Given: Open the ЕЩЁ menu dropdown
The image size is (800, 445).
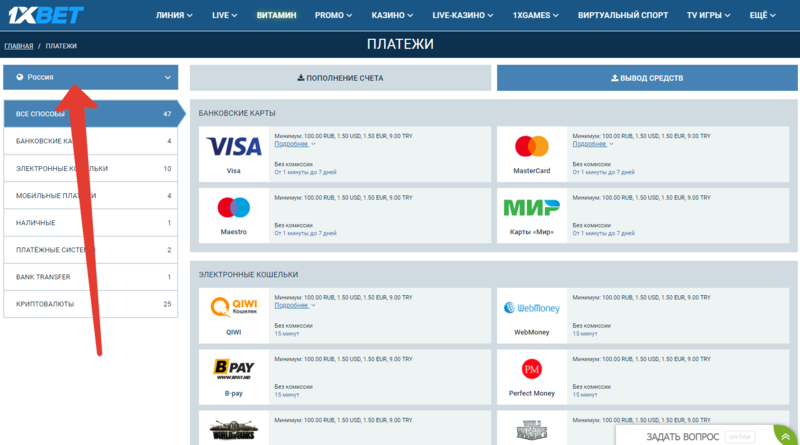Looking at the screenshot, I should click(762, 15).
